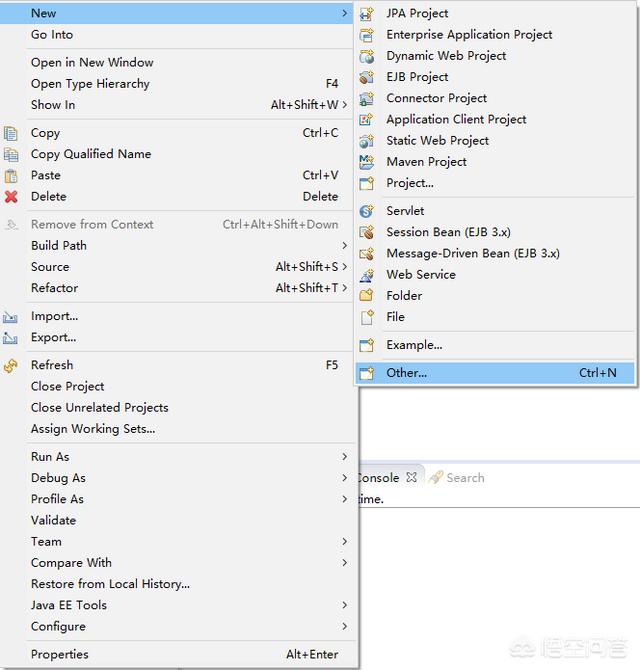Expand the Refactor submenu arrow
Viewport: 640px width, 670px height.
coord(344,288)
